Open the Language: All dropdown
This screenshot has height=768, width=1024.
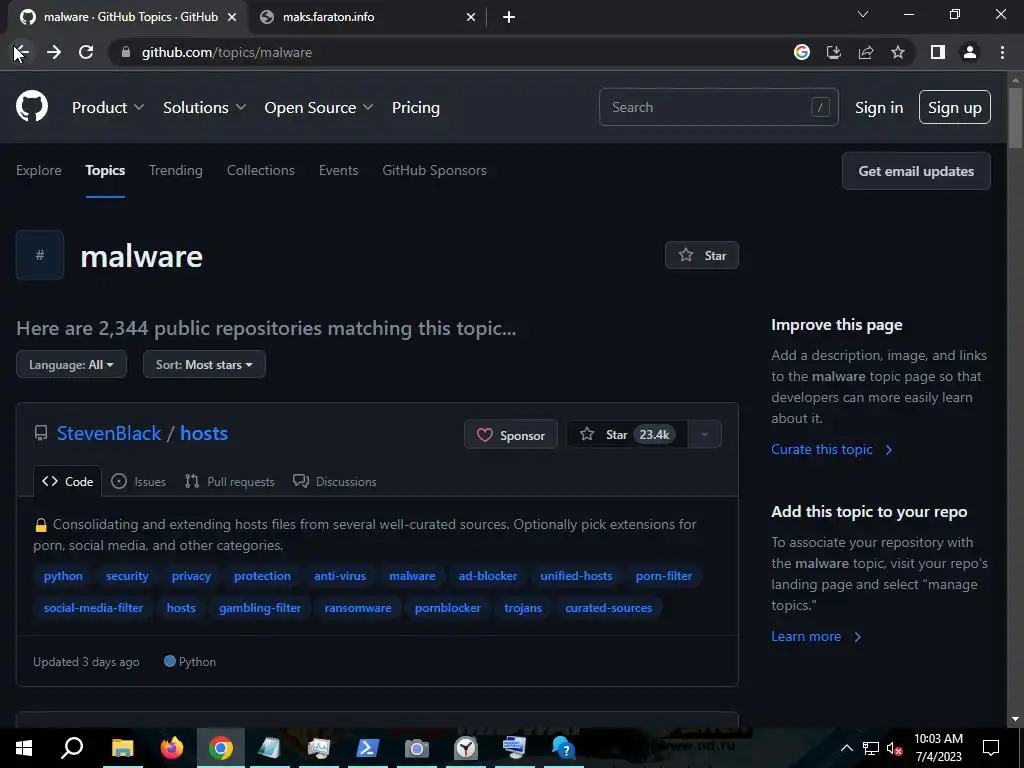71,364
